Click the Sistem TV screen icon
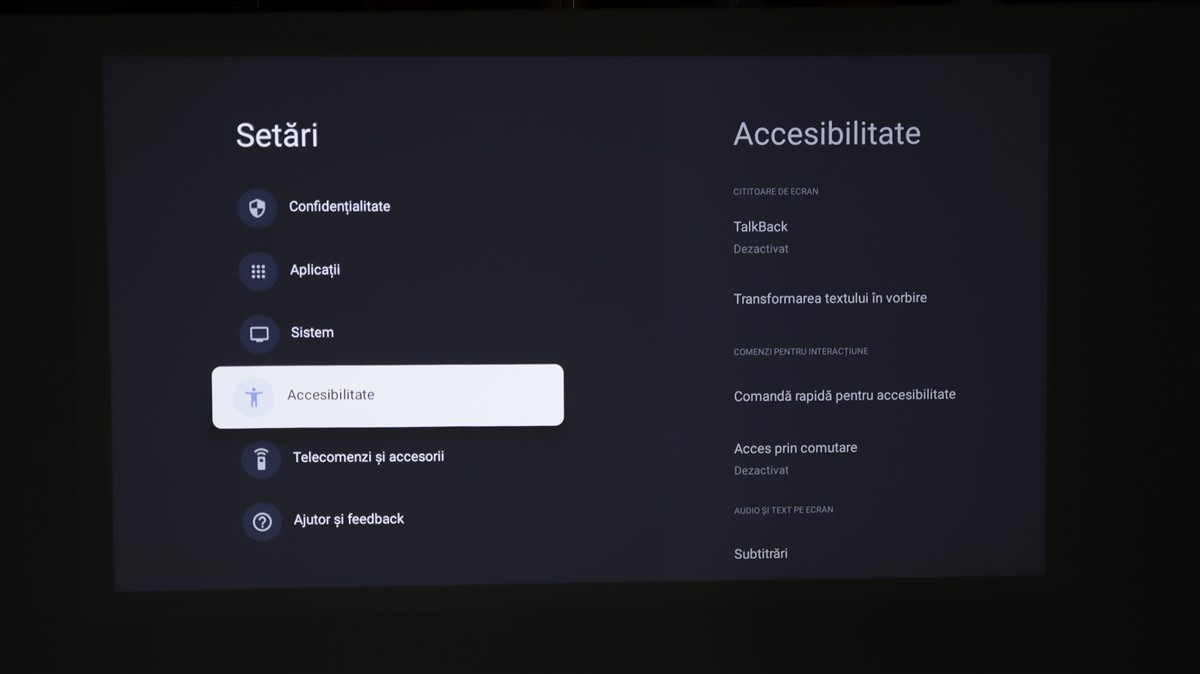 (259, 334)
